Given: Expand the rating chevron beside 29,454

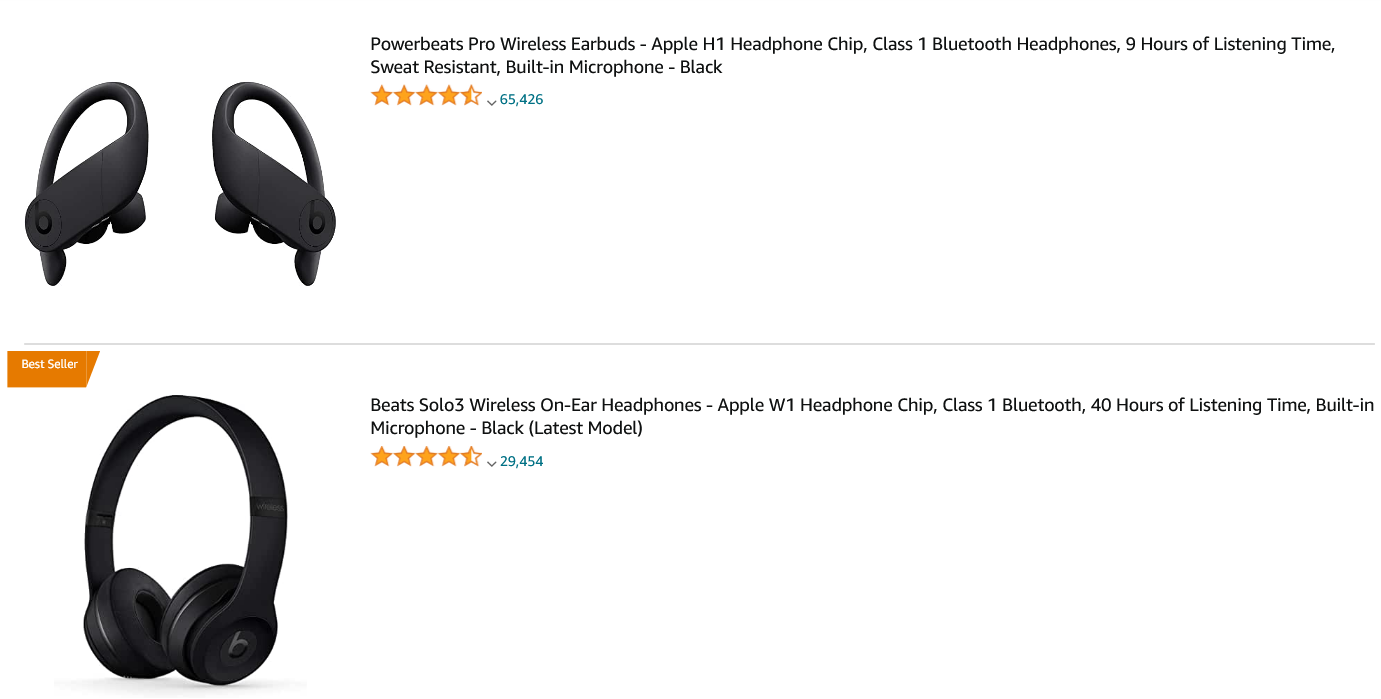Looking at the screenshot, I should (x=491, y=462).
